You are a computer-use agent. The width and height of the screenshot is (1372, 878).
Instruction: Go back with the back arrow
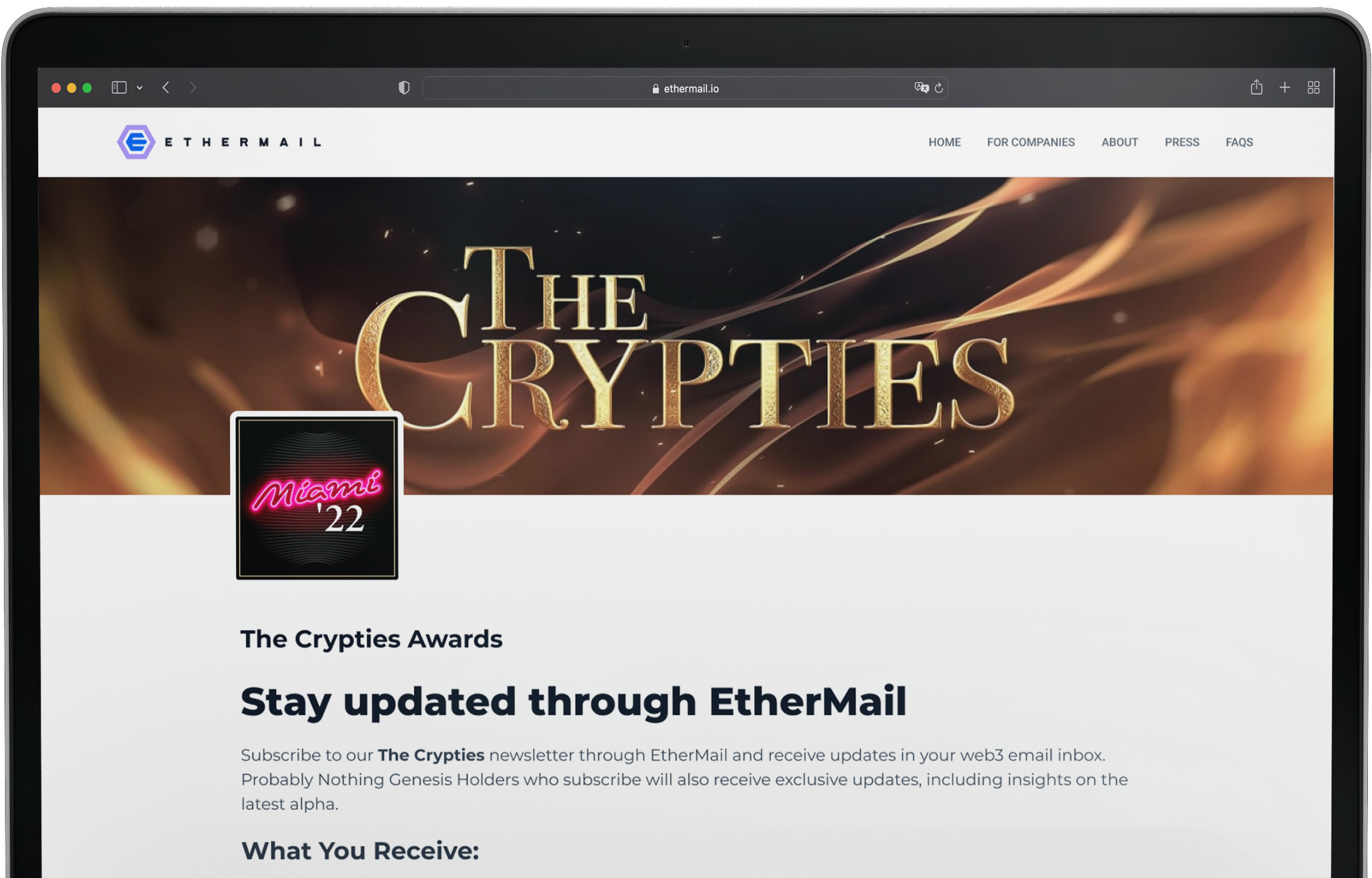[x=166, y=88]
